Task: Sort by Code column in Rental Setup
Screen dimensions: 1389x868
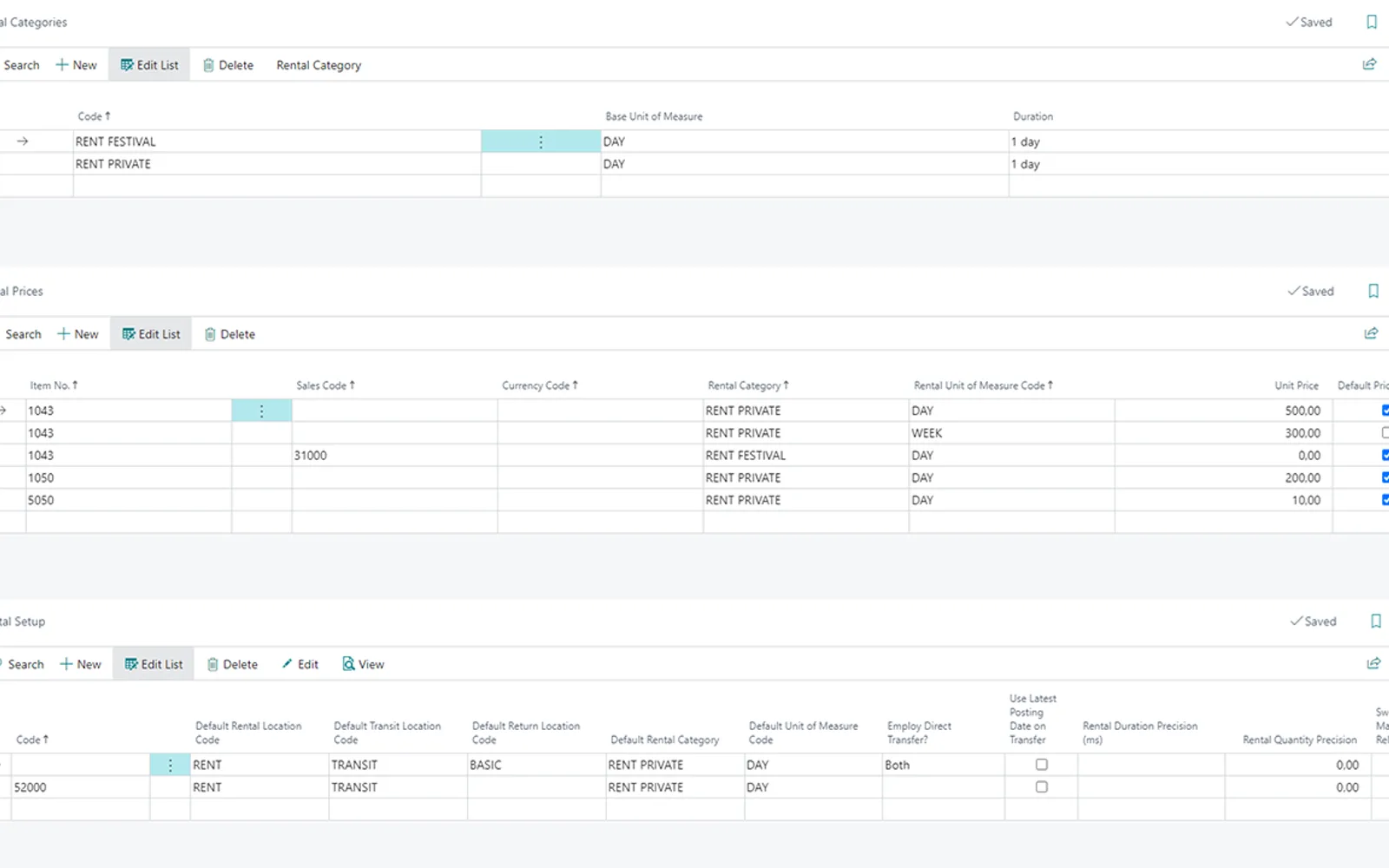Action: click(x=32, y=740)
